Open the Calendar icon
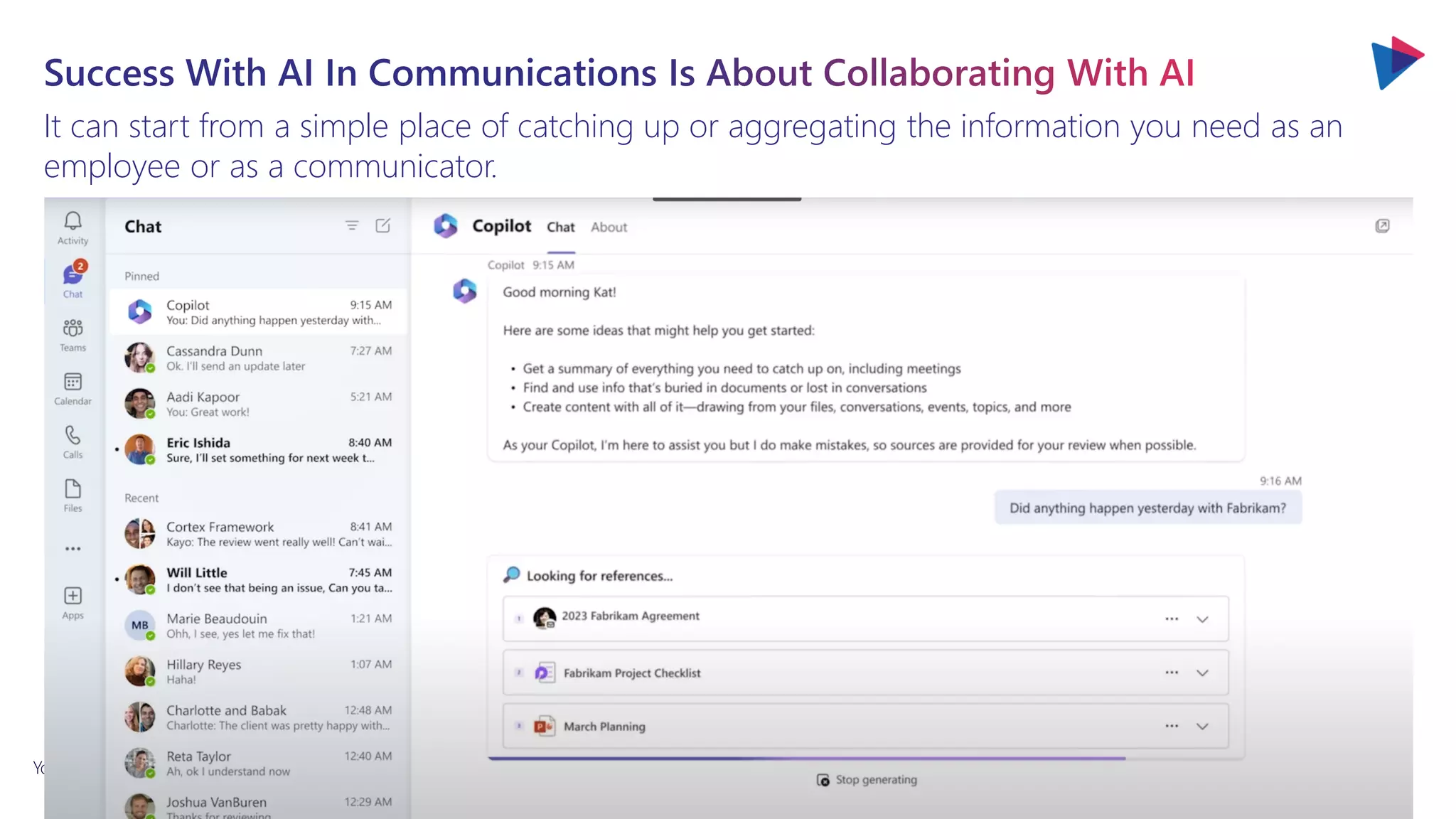1456x819 pixels. click(x=73, y=382)
